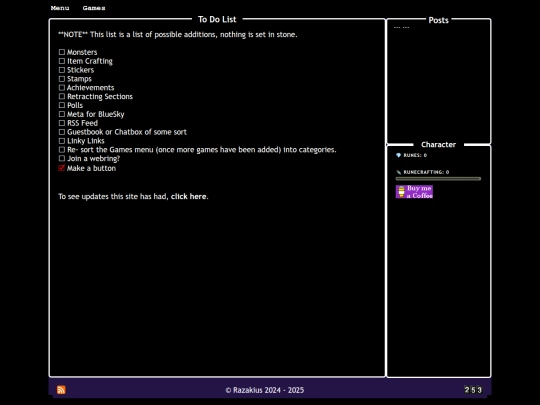The height and width of the screenshot is (405, 540).
Task: Click the Runecrafting tool icon
Action: [398, 172]
